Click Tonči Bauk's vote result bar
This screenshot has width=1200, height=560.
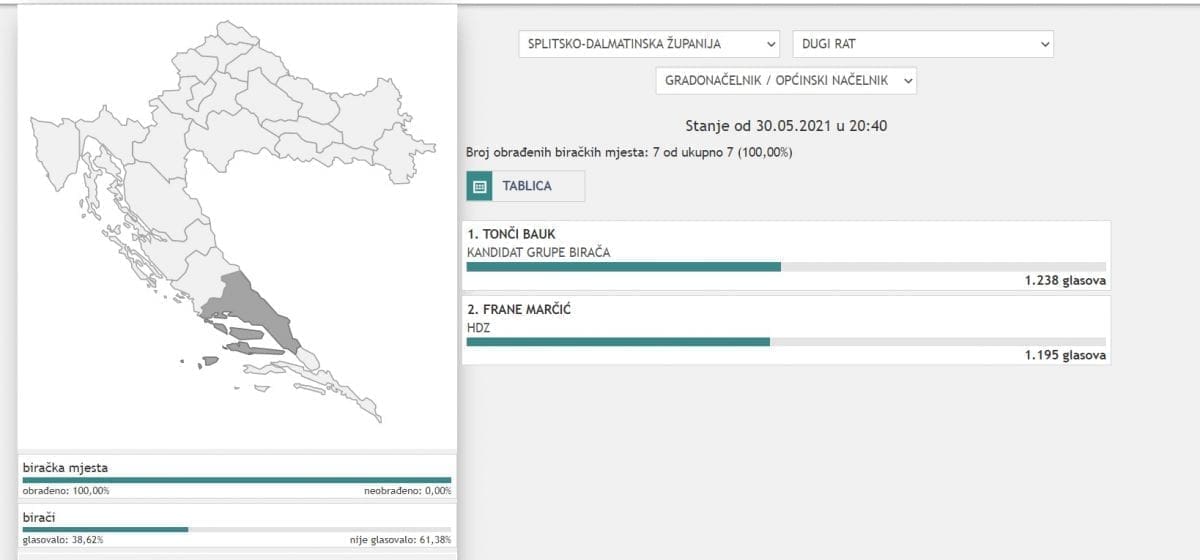(x=623, y=266)
